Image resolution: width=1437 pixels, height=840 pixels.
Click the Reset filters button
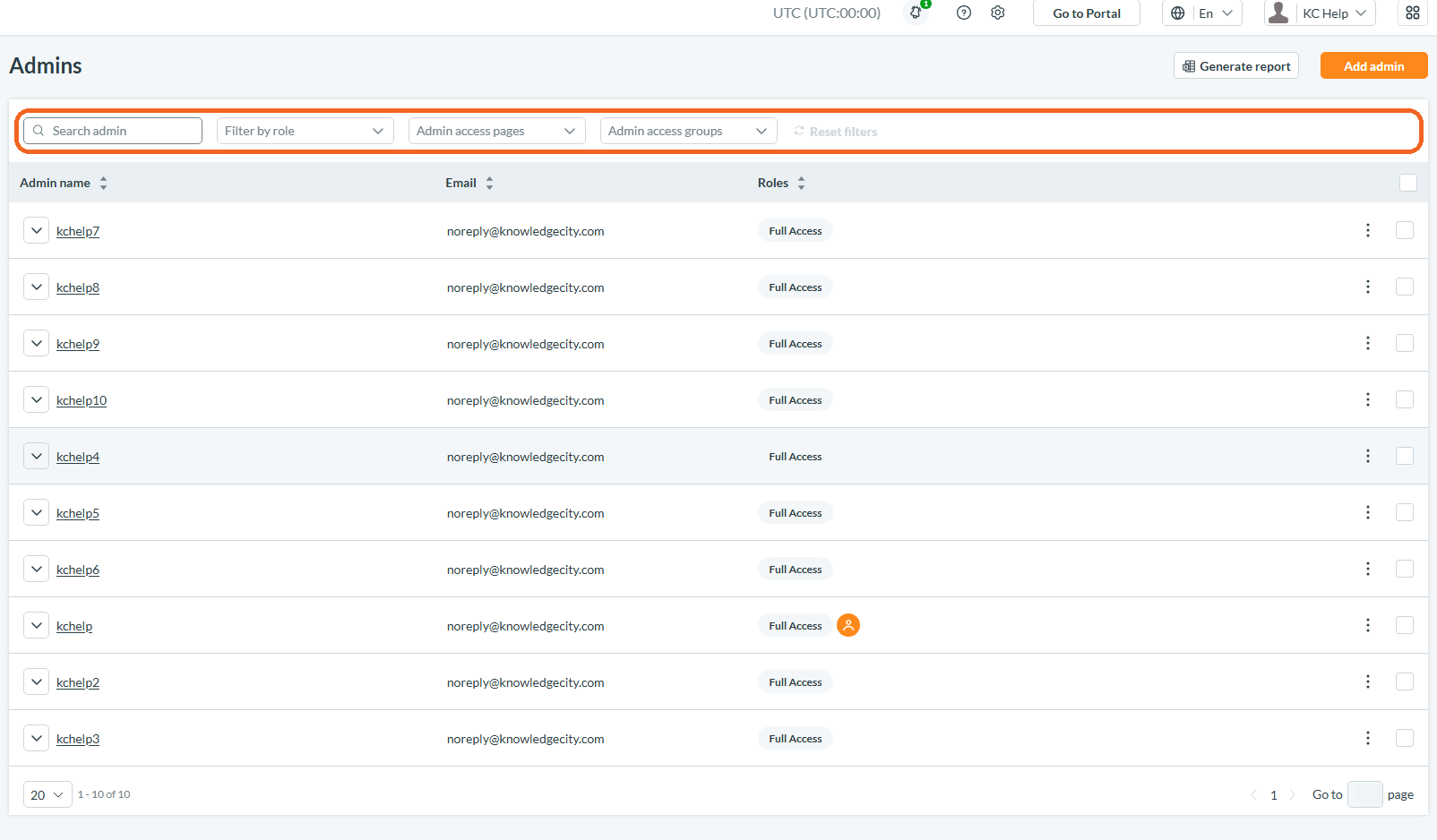tap(835, 131)
